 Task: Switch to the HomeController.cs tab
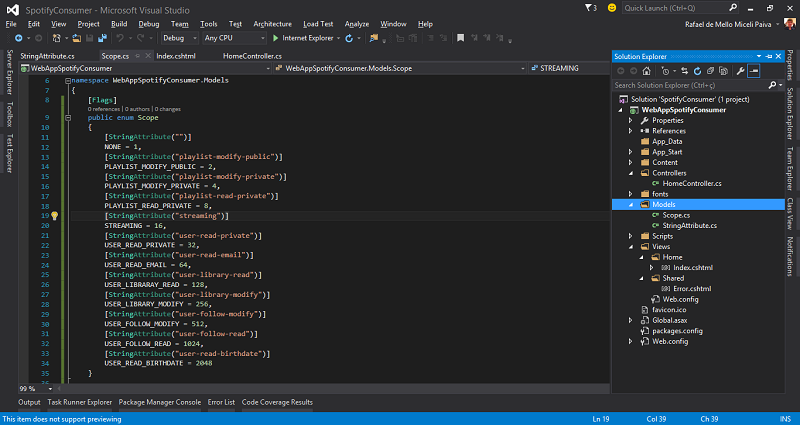(253, 56)
